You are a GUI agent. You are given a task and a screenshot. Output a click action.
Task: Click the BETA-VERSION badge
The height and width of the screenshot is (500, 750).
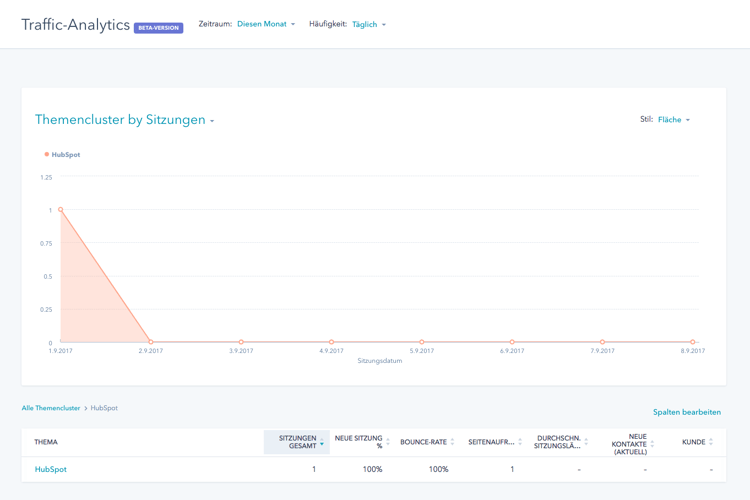click(158, 28)
